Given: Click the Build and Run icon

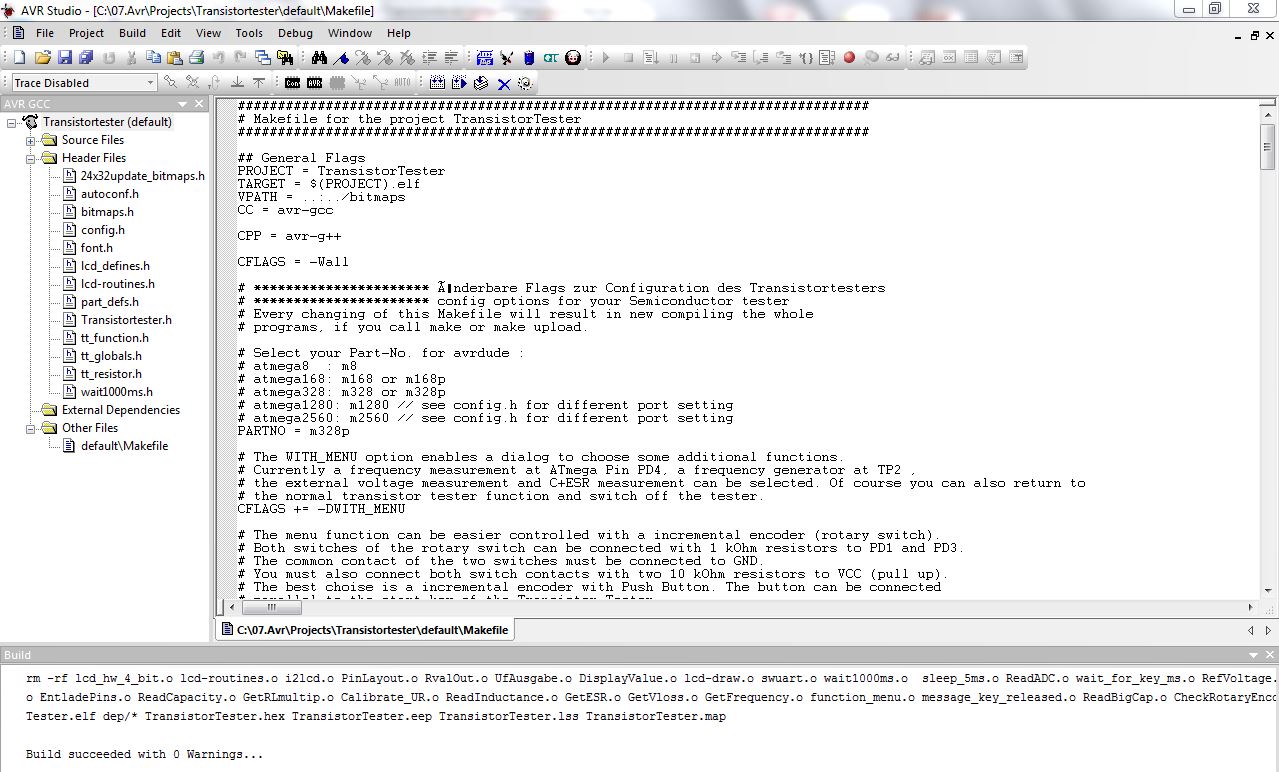Looking at the screenshot, I should [459, 83].
